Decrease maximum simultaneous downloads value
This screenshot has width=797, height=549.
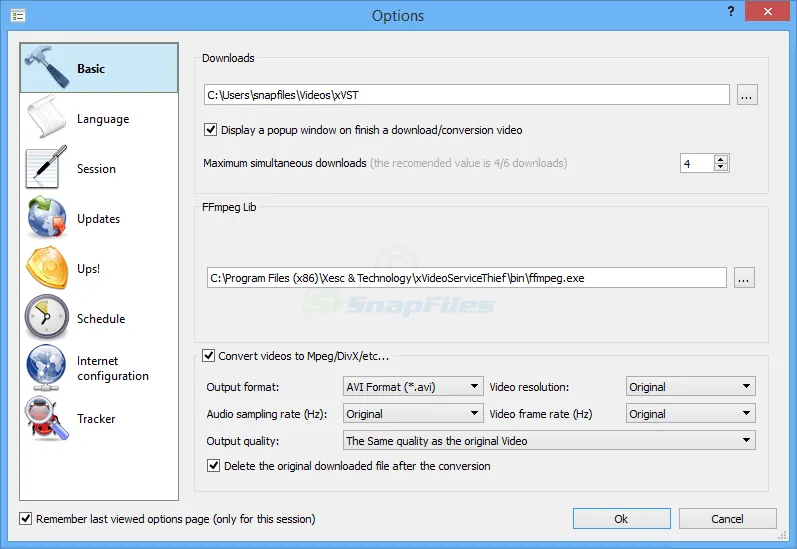coord(720,167)
